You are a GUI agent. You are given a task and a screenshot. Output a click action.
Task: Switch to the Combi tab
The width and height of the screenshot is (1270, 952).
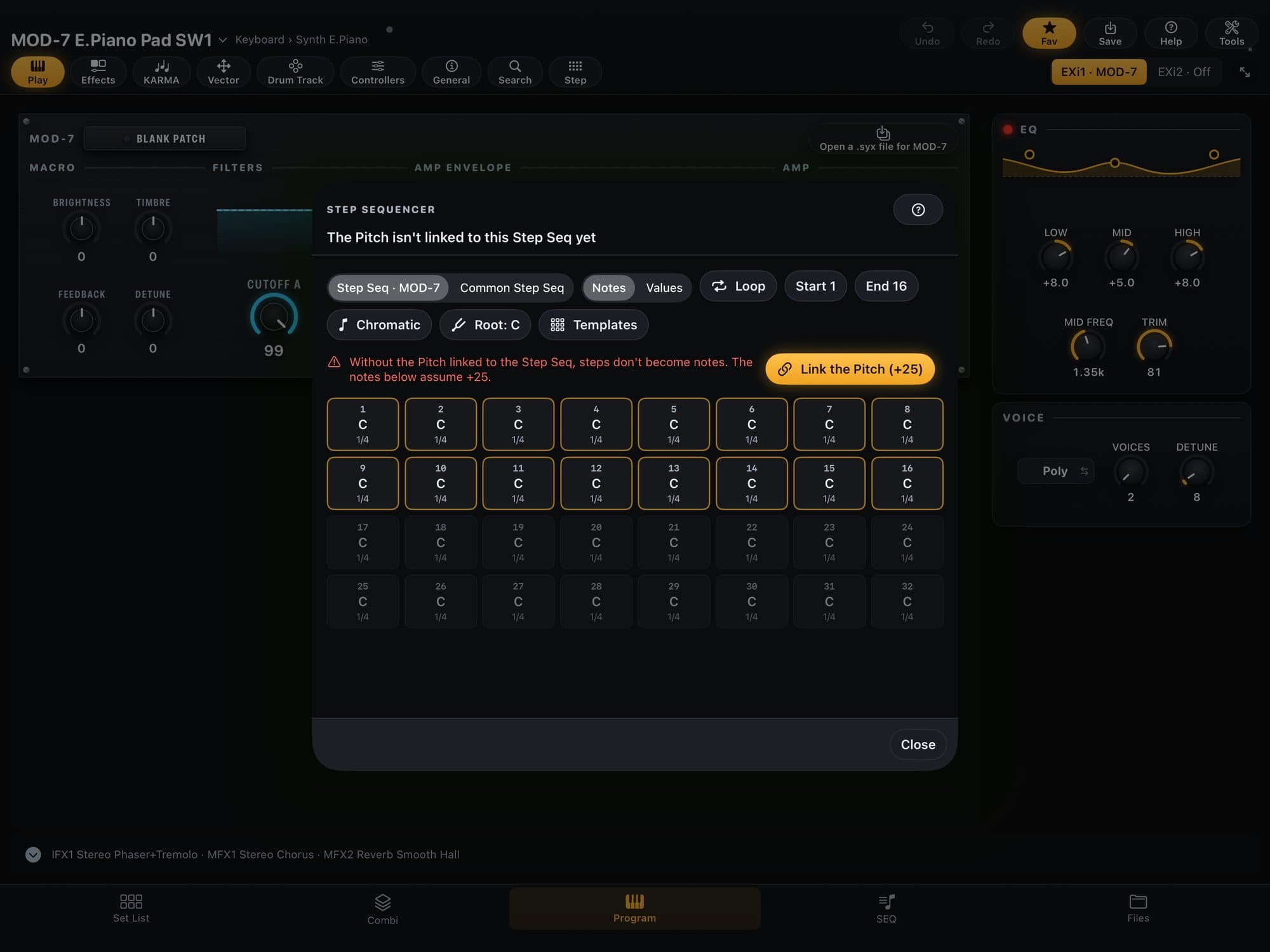click(x=383, y=909)
